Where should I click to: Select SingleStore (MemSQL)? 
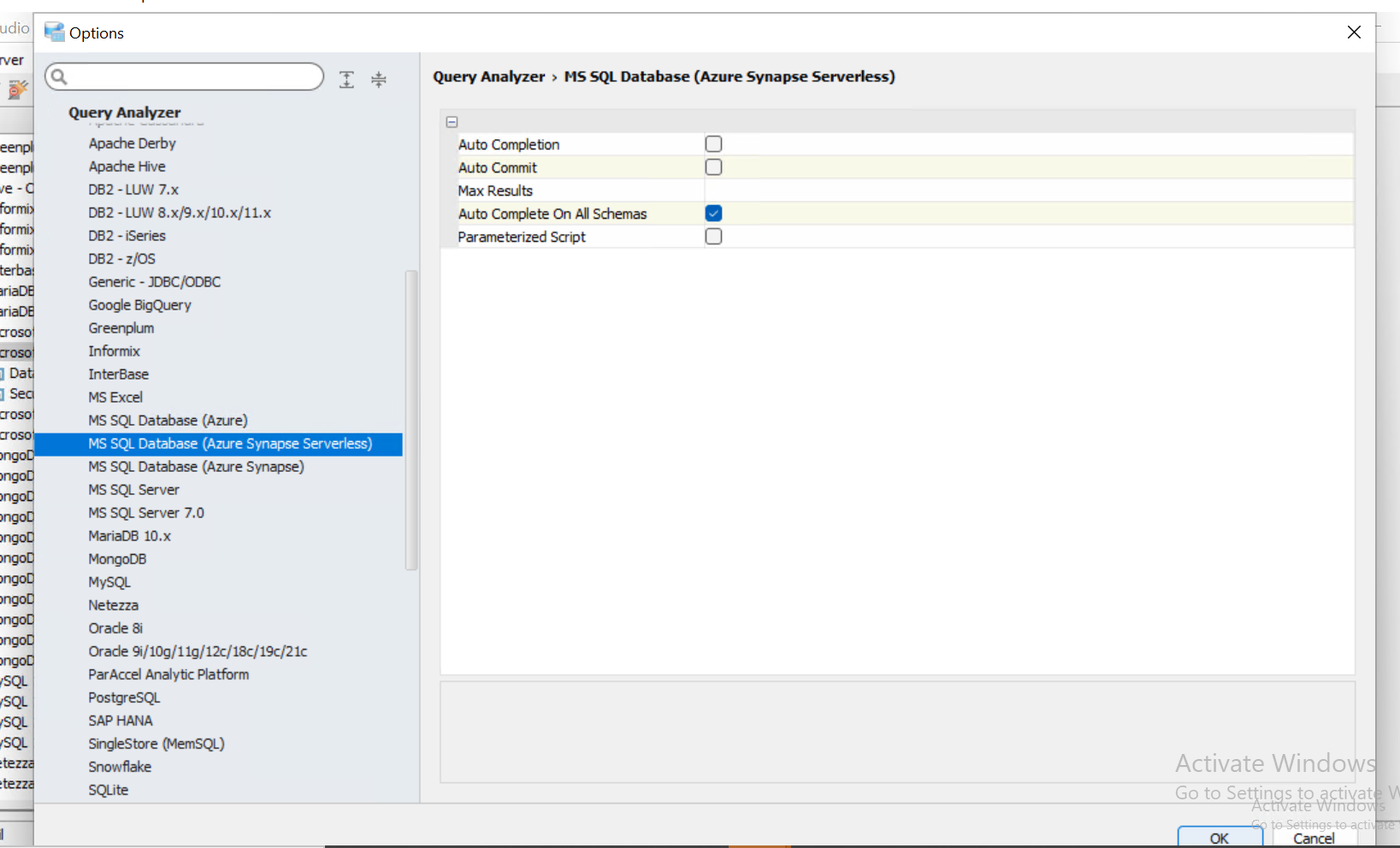[x=157, y=744]
